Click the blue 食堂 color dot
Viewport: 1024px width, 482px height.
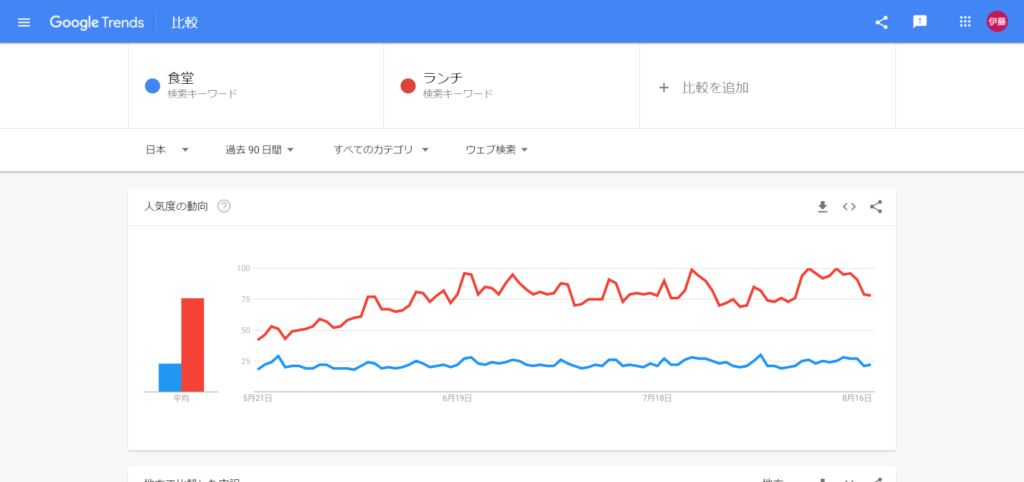pyautogui.click(x=153, y=86)
